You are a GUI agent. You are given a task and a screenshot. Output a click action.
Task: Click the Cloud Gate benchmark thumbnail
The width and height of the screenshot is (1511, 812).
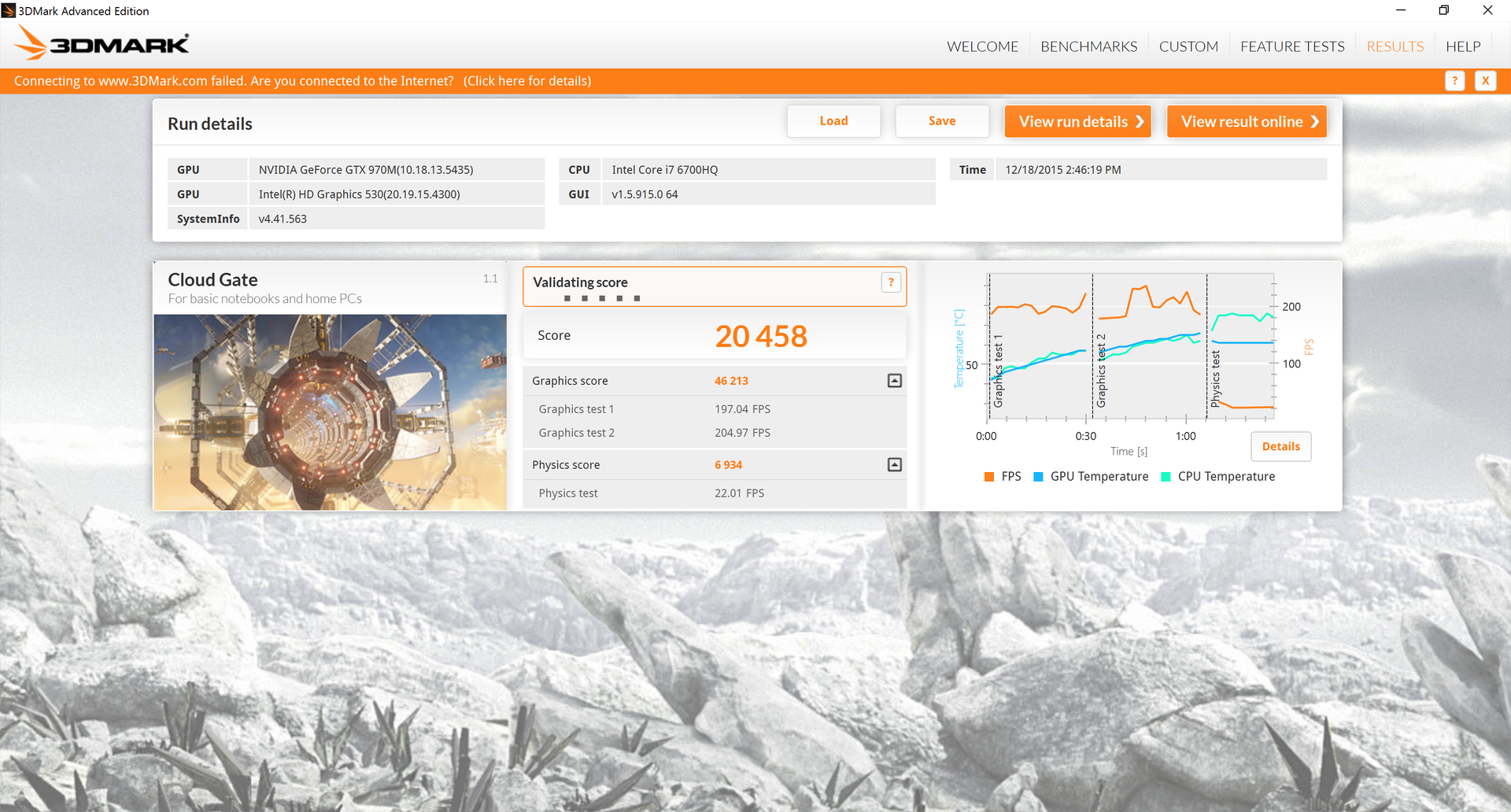[331, 412]
